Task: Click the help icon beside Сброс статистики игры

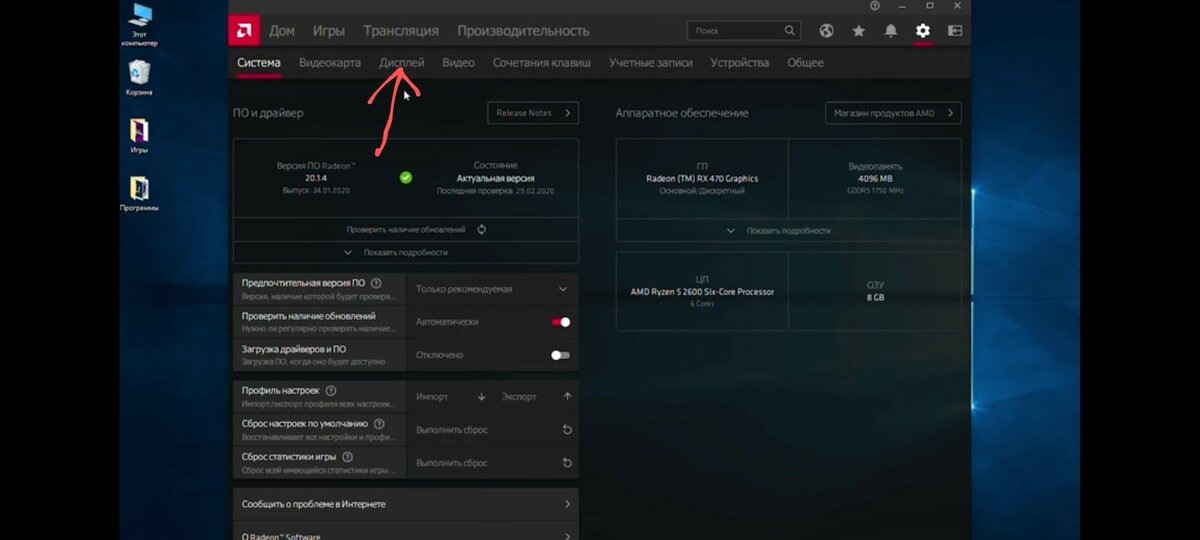Action: point(347,457)
